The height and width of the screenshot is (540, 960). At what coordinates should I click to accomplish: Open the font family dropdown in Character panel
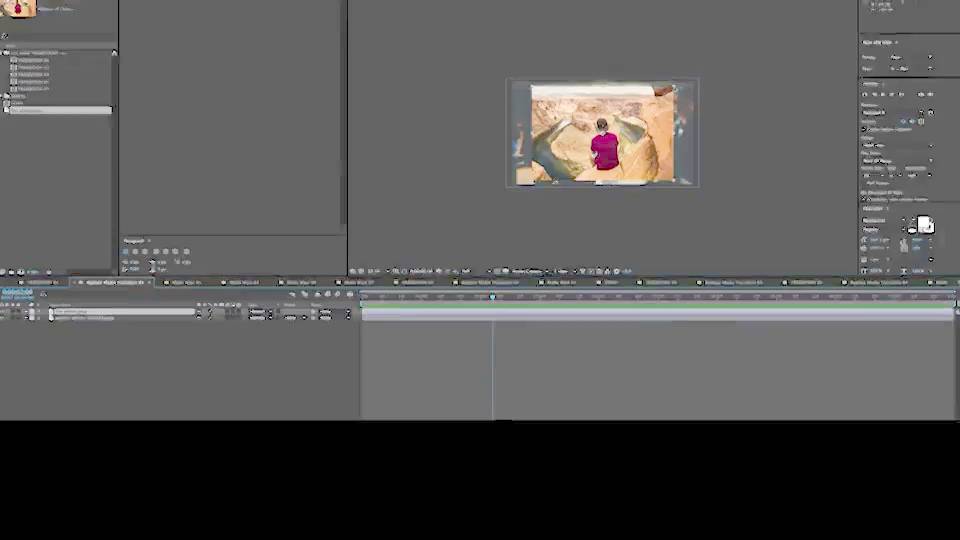tap(884, 220)
